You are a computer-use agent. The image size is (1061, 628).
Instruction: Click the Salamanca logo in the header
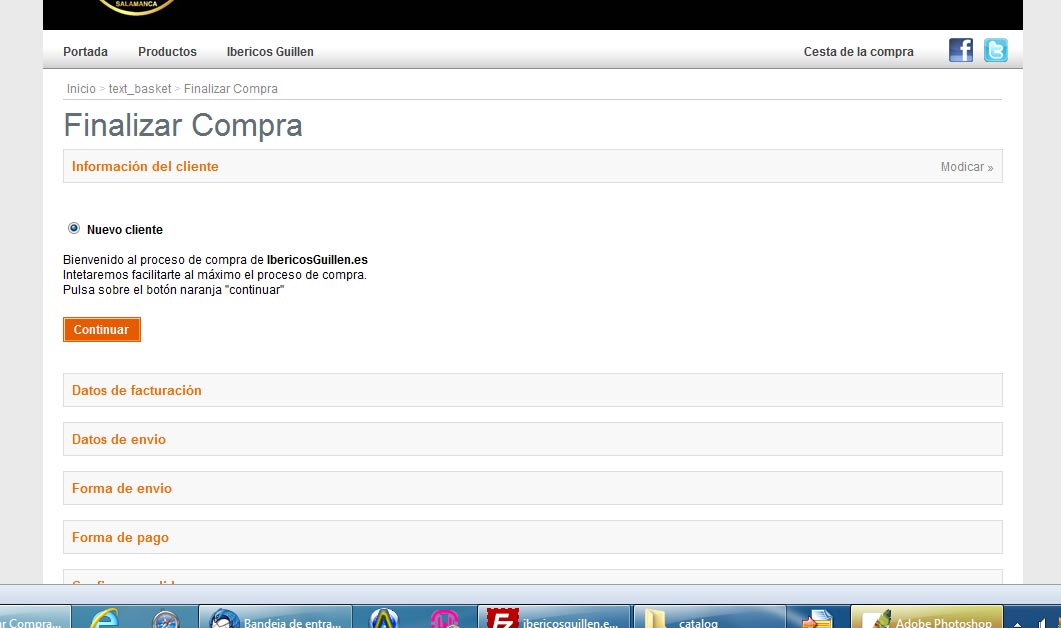pos(136,7)
